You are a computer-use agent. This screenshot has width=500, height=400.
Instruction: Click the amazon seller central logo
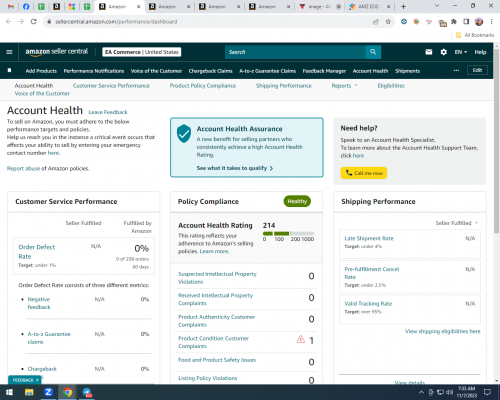(57, 52)
